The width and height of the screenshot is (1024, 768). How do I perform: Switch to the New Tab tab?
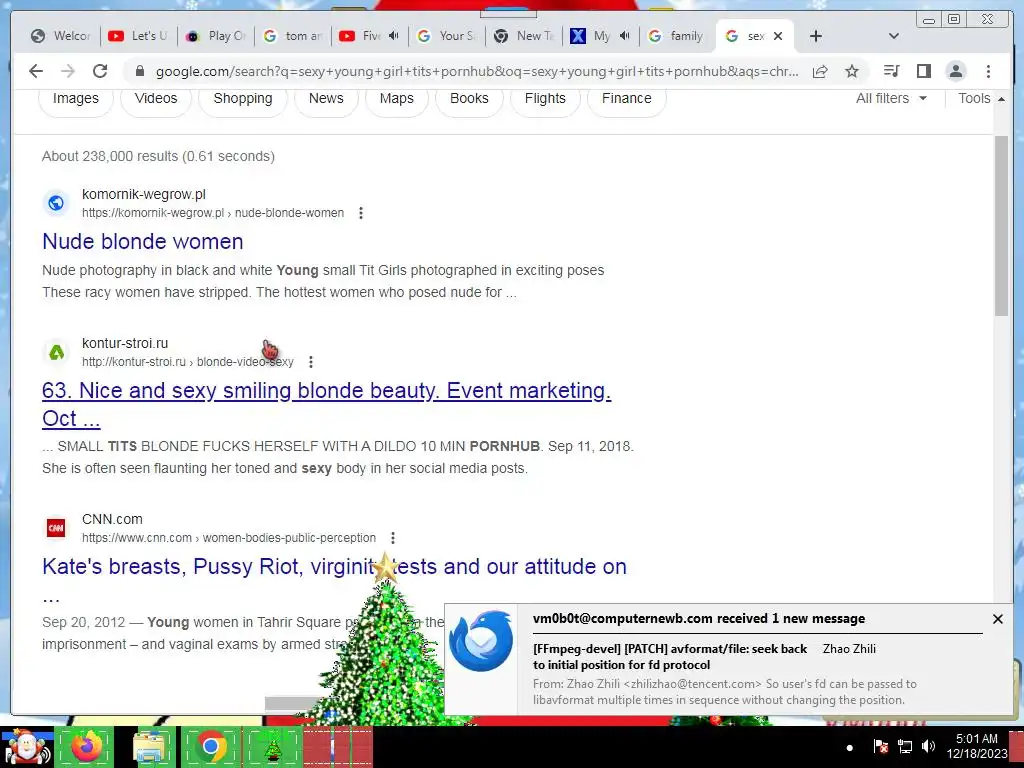click(523, 36)
